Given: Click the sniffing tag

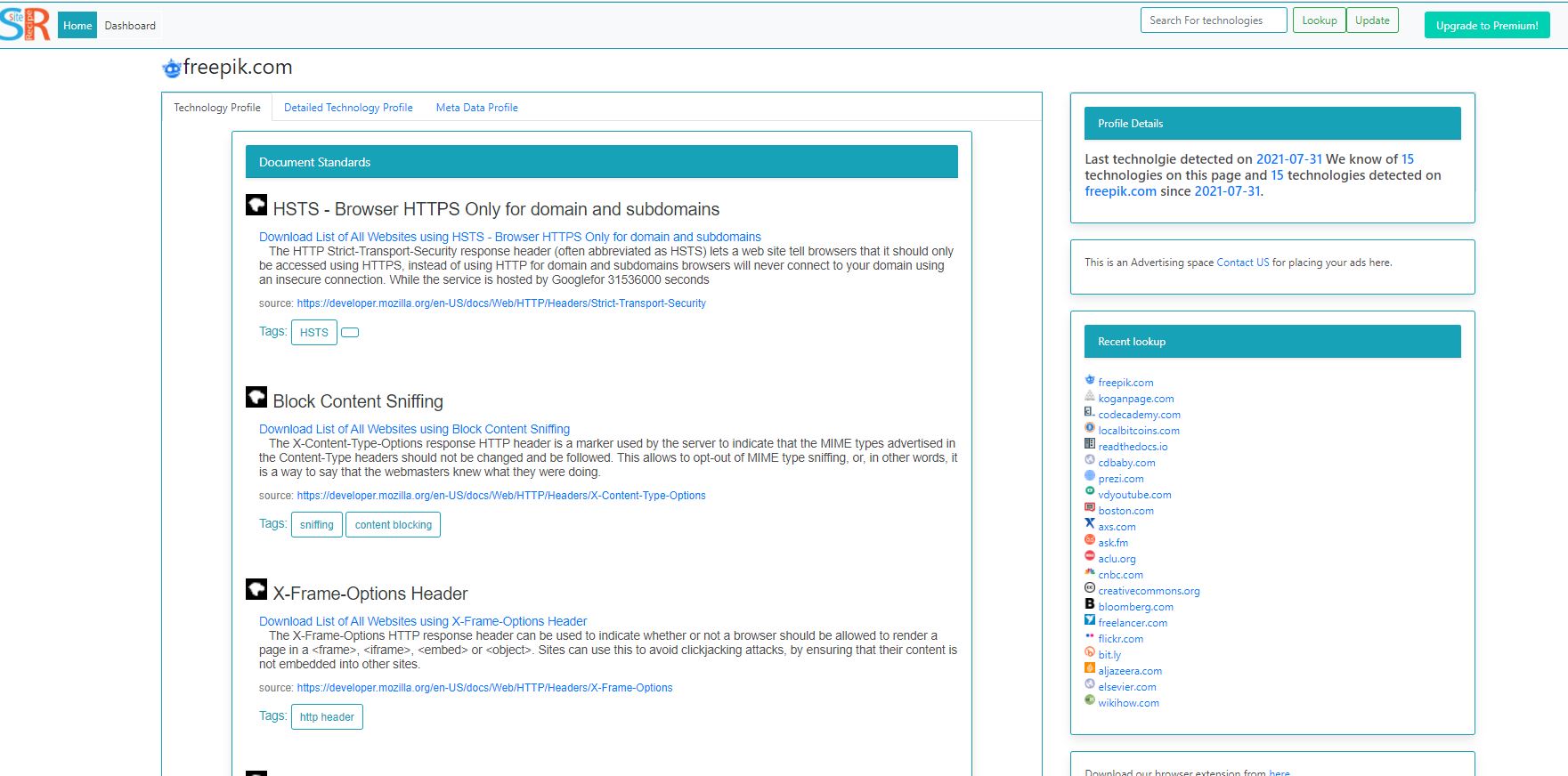Looking at the screenshot, I should (x=317, y=524).
